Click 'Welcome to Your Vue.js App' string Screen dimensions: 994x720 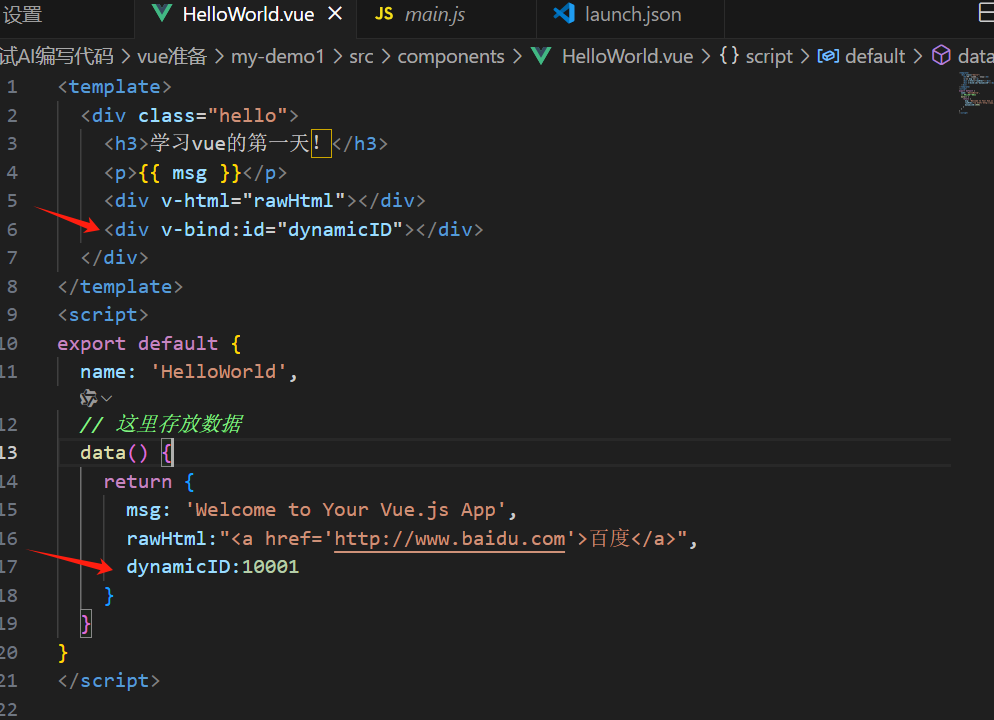tap(345, 510)
